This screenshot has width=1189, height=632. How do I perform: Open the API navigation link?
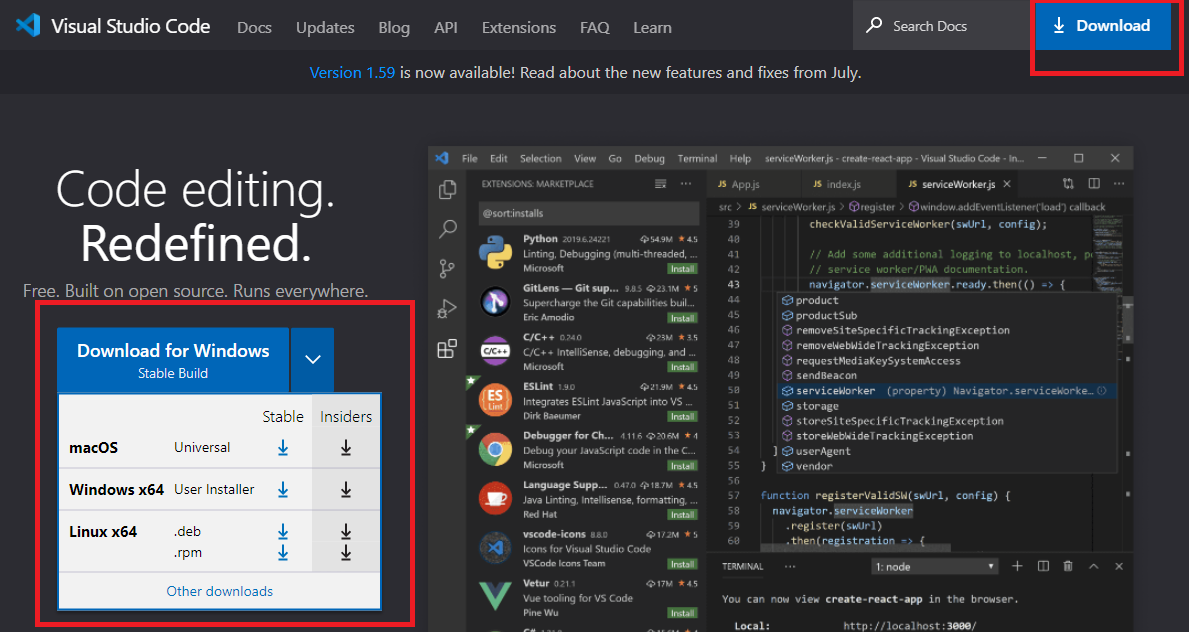pos(445,27)
